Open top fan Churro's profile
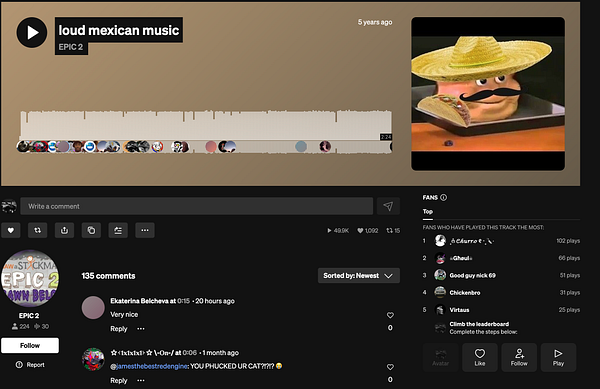The width and height of the screenshot is (600, 389). [x=471, y=241]
